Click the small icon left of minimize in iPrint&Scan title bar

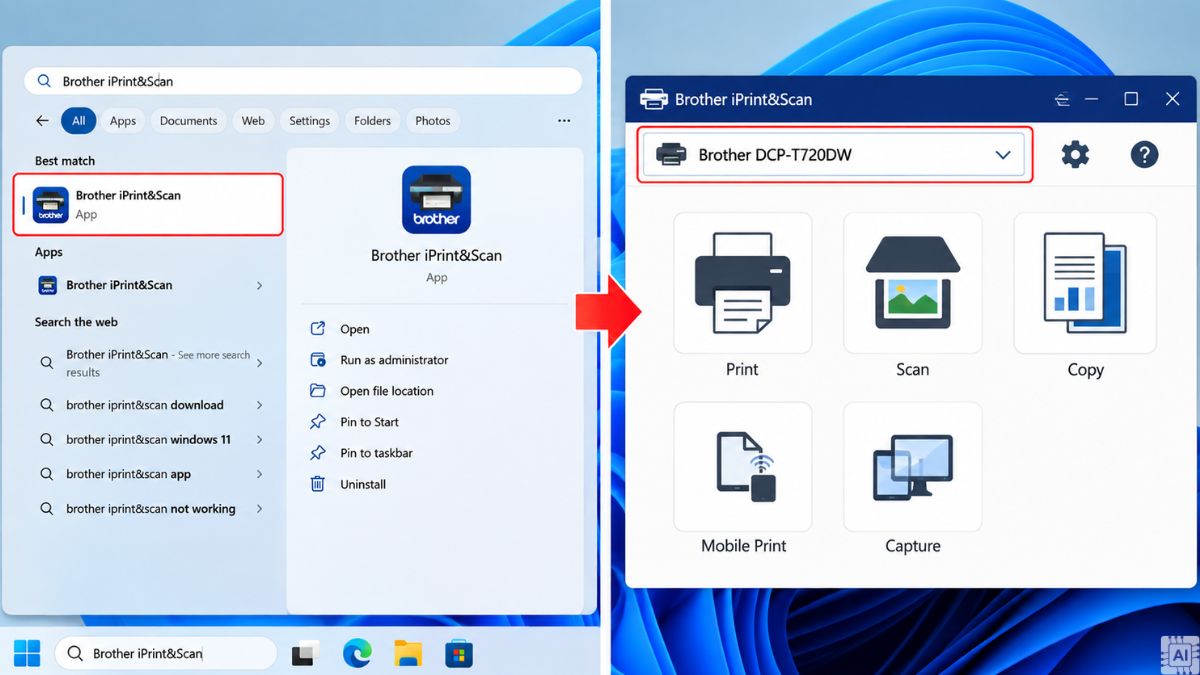click(x=1062, y=99)
